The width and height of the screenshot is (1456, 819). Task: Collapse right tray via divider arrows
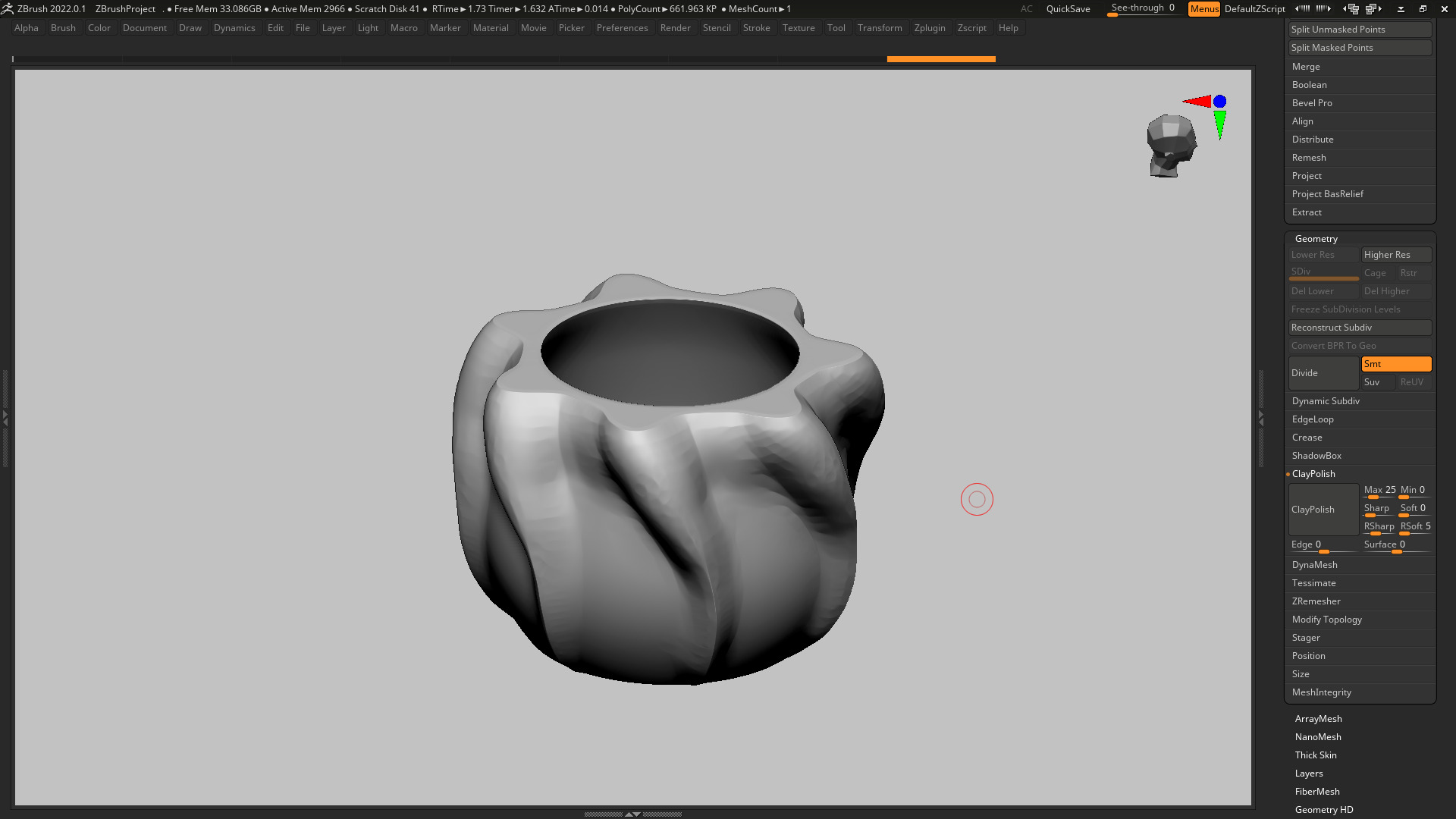pyautogui.click(x=1261, y=417)
